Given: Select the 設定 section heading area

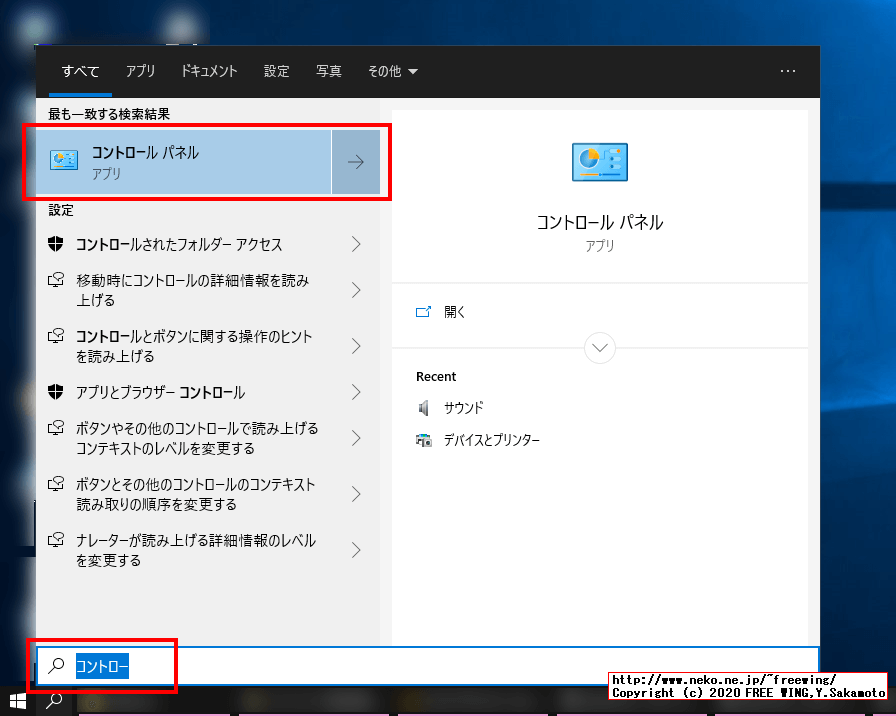Looking at the screenshot, I should [59, 210].
